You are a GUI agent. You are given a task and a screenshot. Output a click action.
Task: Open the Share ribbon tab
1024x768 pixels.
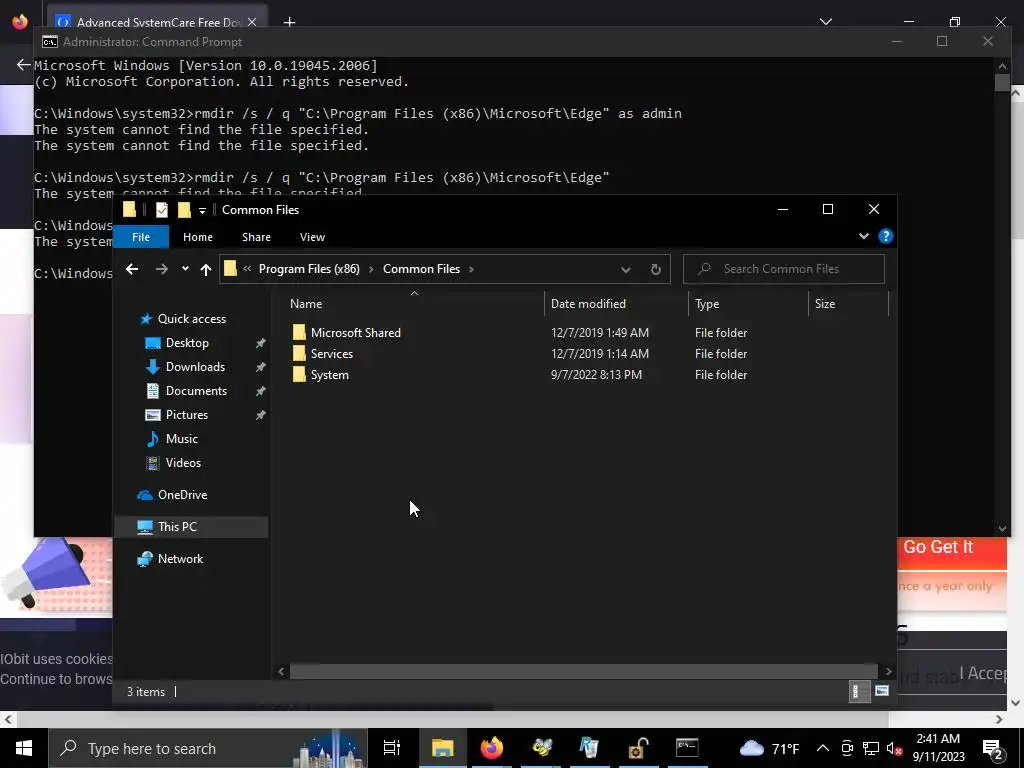pyautogui.click(x=256, y=237)
